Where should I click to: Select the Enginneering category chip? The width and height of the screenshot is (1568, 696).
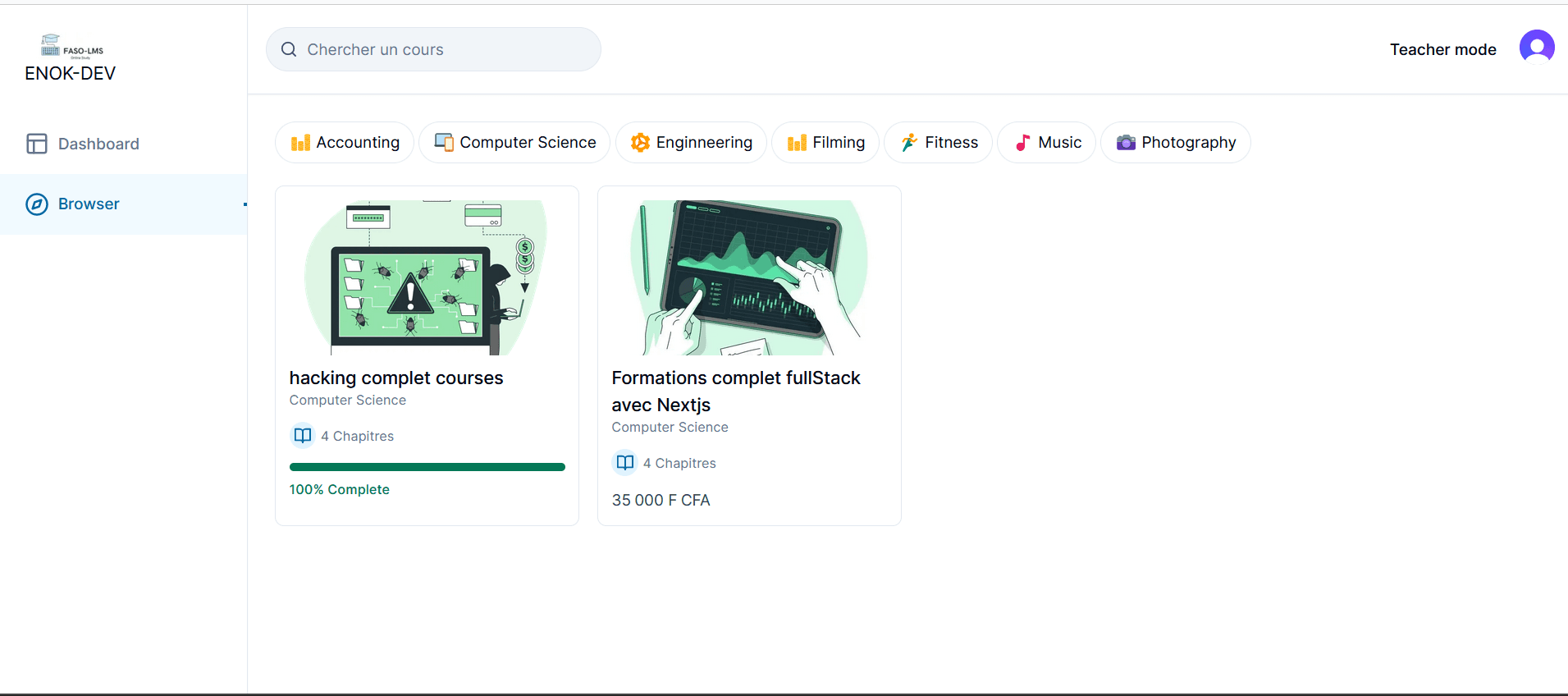pos(691,143)
